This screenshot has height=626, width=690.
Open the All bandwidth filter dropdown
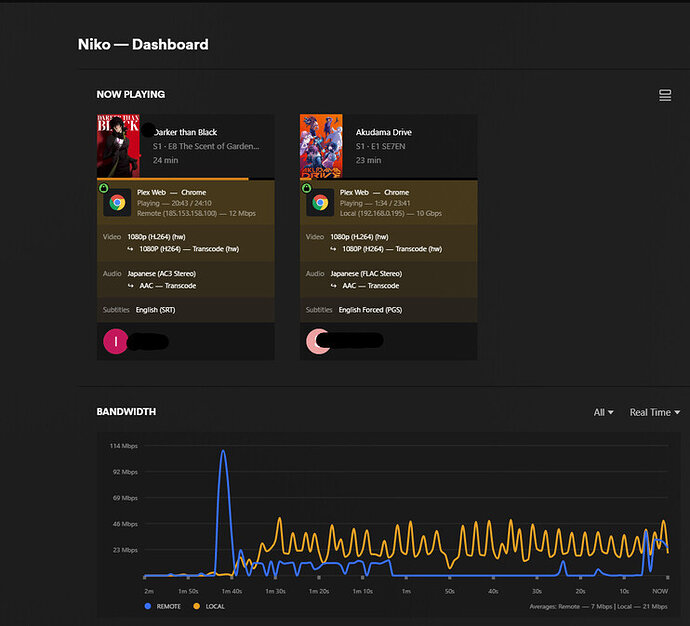coord(603,412)
